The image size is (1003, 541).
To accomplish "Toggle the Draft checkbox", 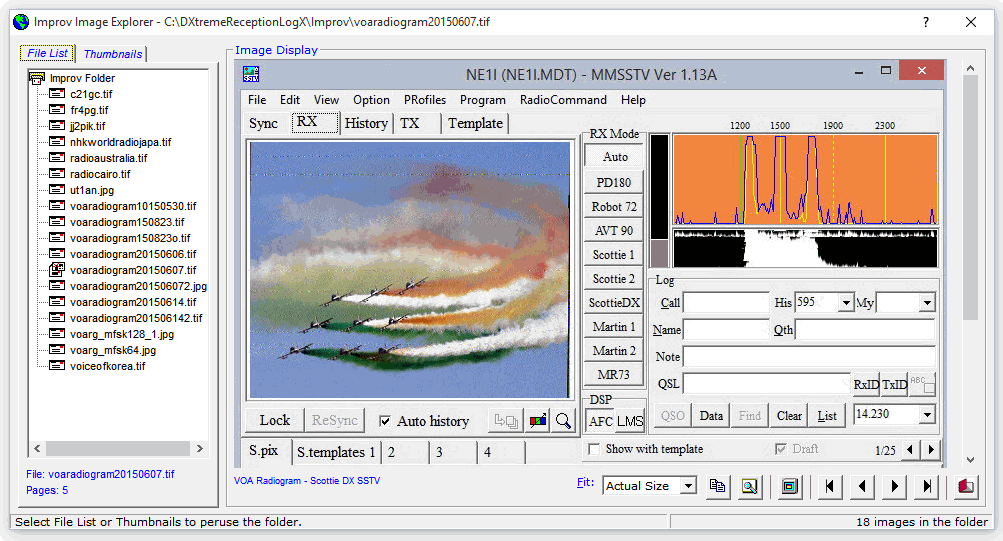I will (x=780, y=450).
